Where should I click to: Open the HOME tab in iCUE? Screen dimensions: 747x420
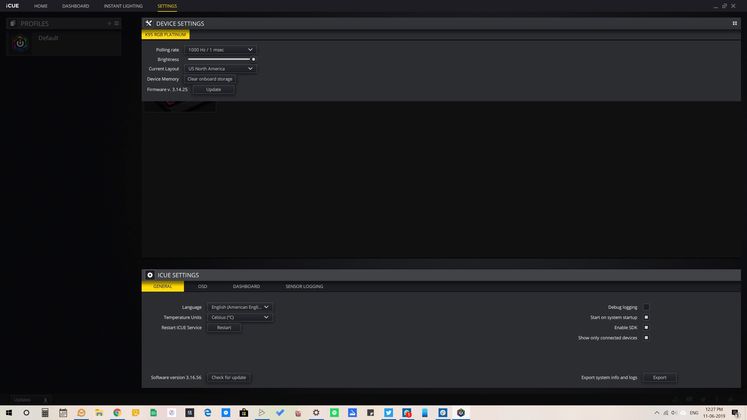click(40, 6)
